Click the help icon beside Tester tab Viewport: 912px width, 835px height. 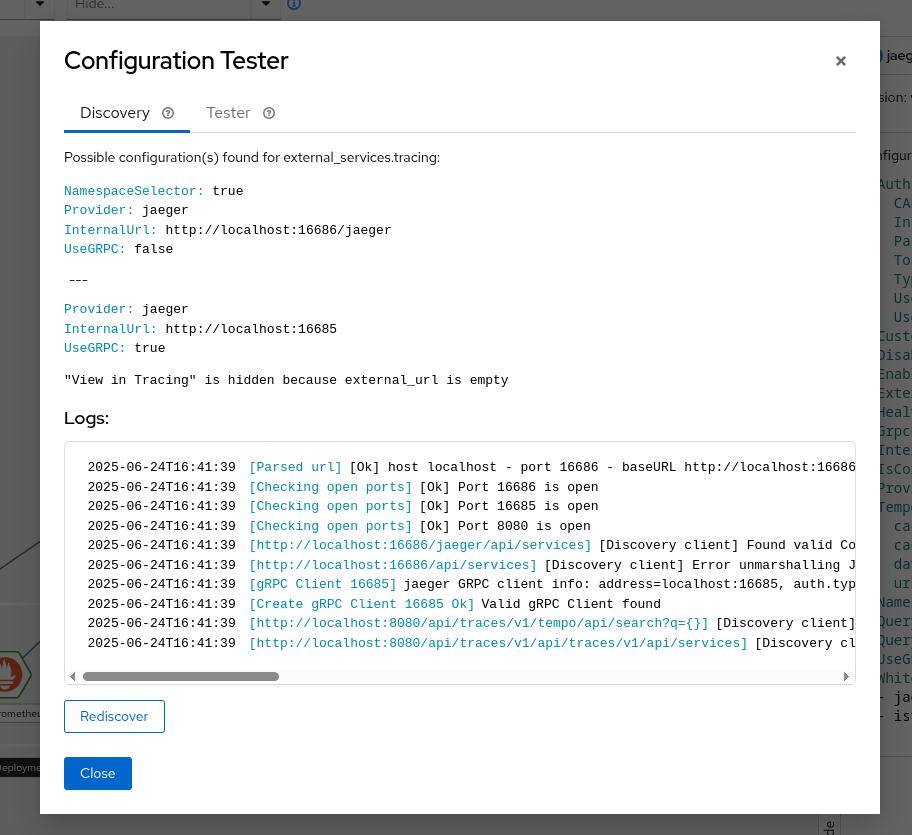[x=269, y=113]
